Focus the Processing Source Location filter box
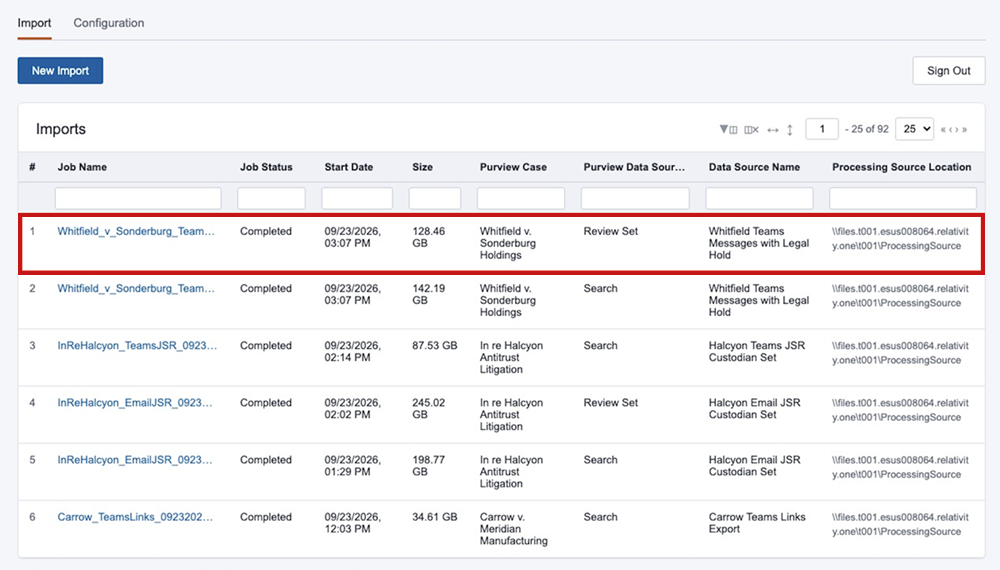The image size is (1000, 570). (x=903, y=198)
